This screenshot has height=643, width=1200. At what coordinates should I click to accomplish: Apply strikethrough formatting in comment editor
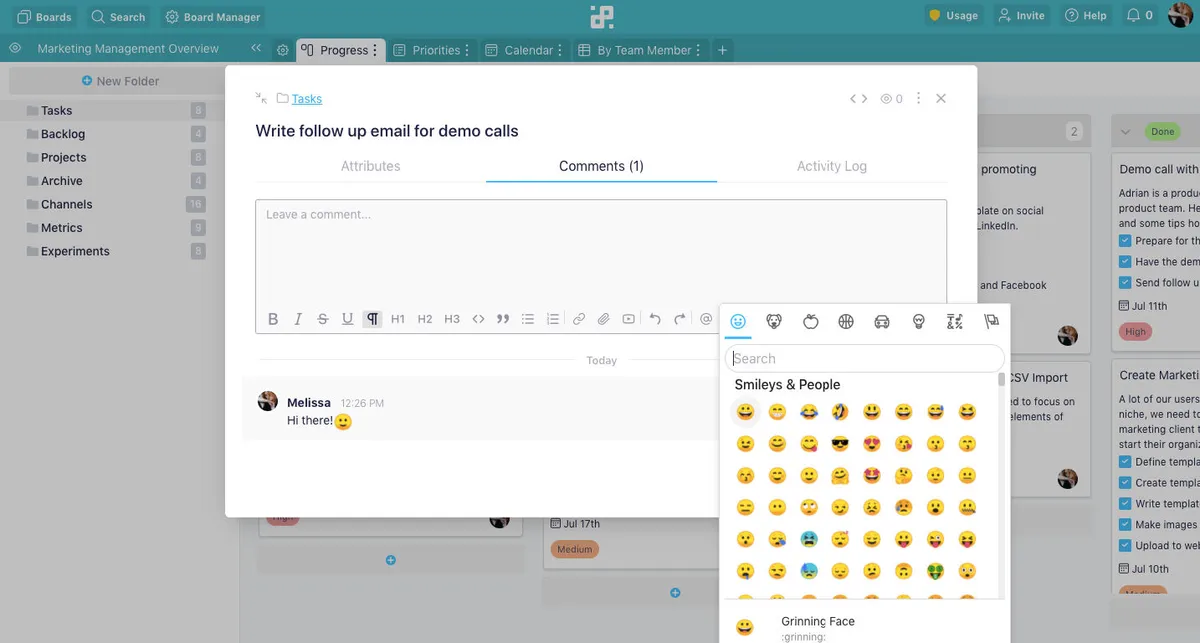[322, 319]
